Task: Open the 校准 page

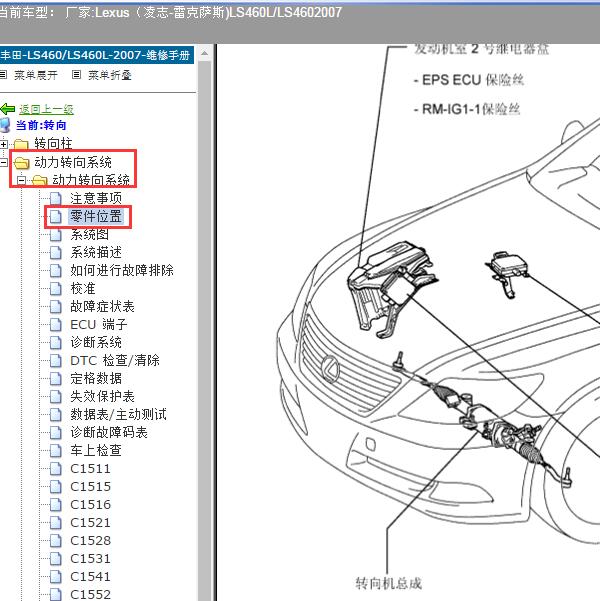Action: click(83, 288)
